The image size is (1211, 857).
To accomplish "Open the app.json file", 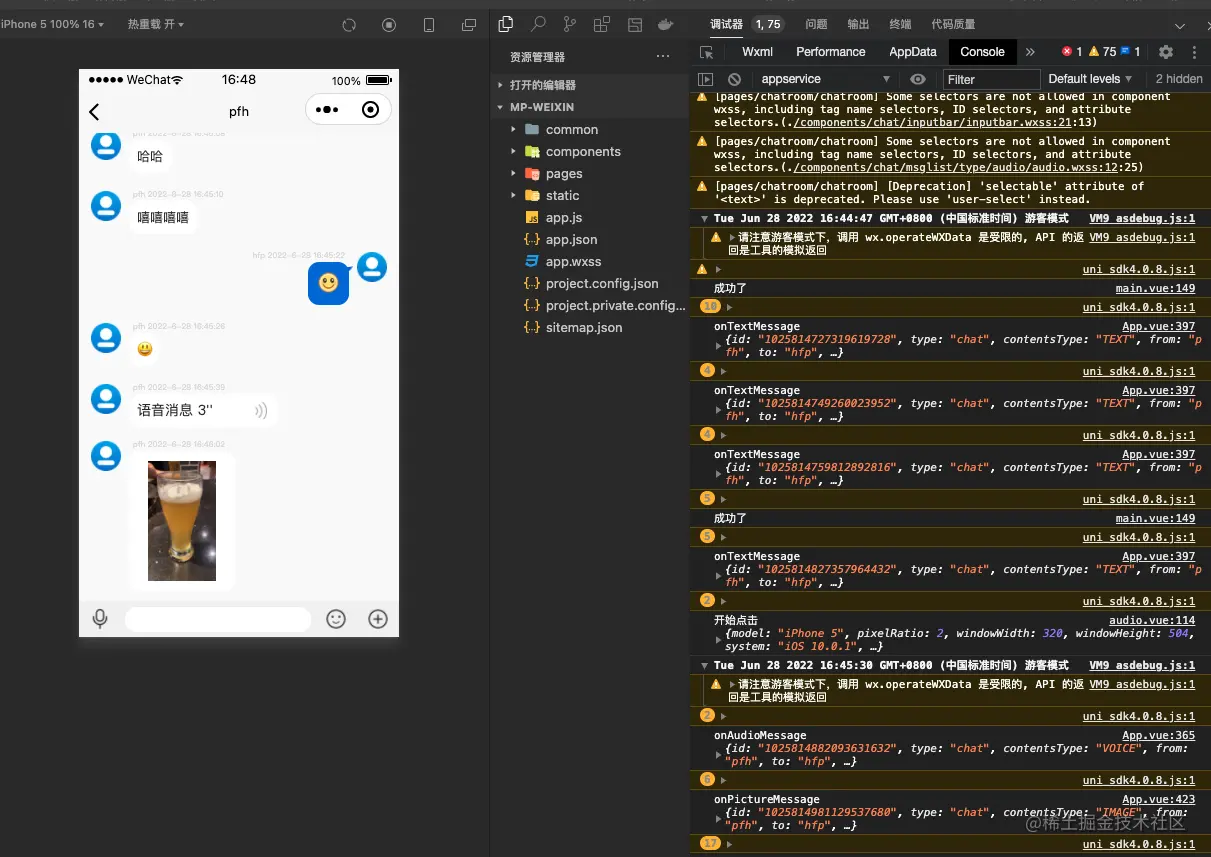I will (571, 240).
